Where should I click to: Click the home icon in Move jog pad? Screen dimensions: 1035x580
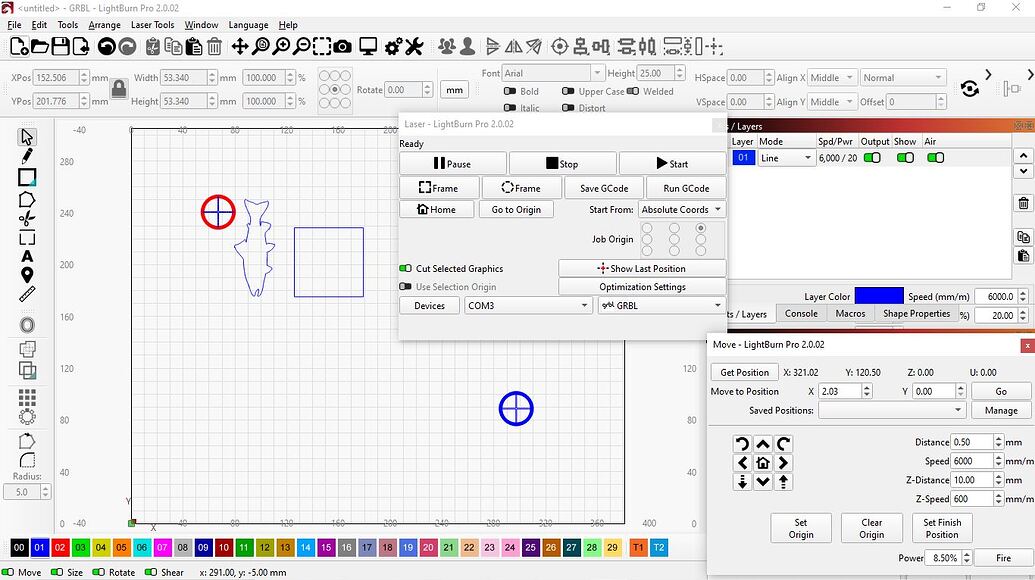pyautogui.click(x=763, y=463)
